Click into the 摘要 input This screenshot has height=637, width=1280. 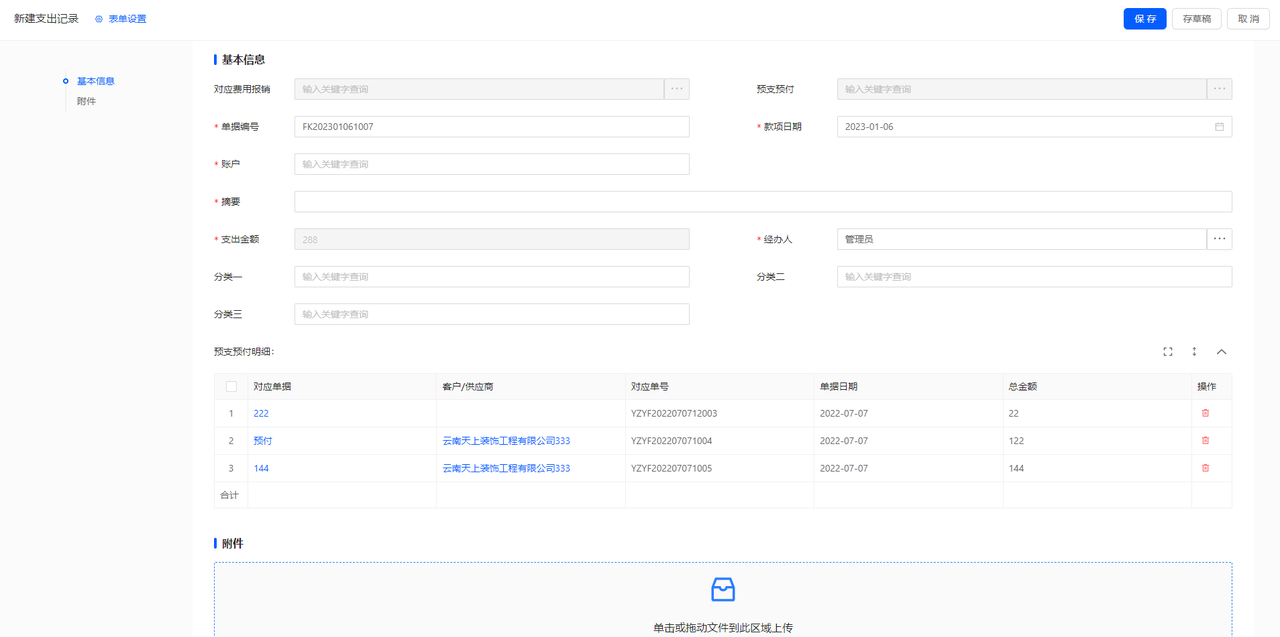(763, 202)
